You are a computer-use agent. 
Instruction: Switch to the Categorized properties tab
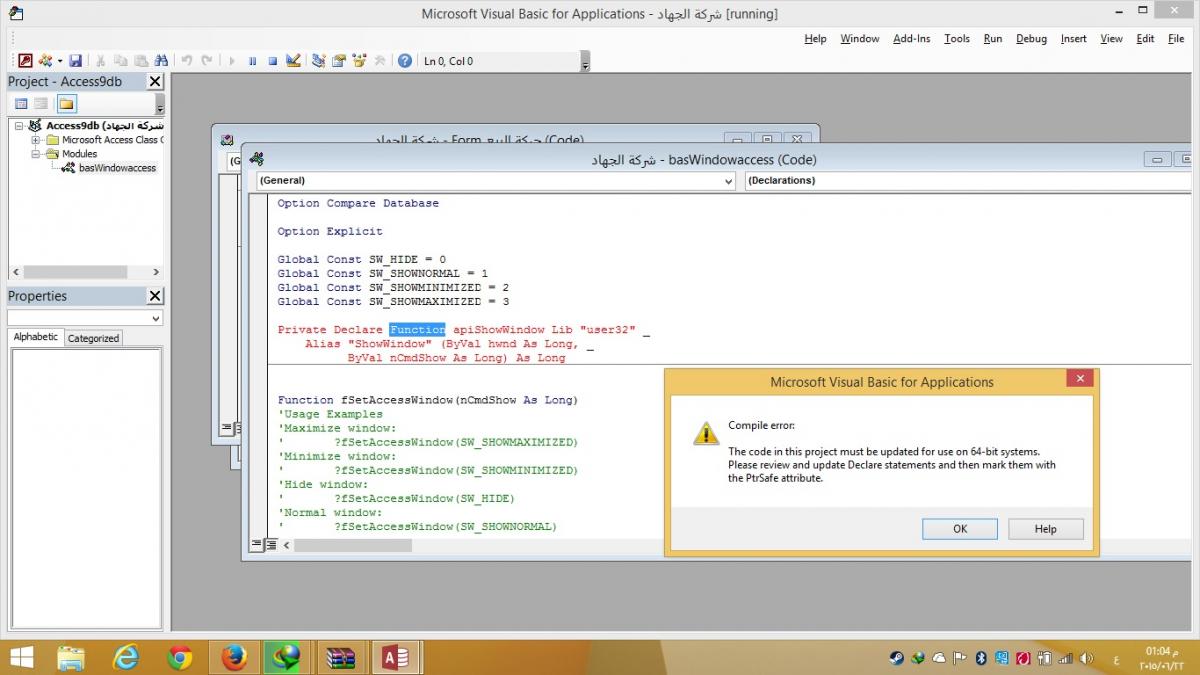[93, 338]
